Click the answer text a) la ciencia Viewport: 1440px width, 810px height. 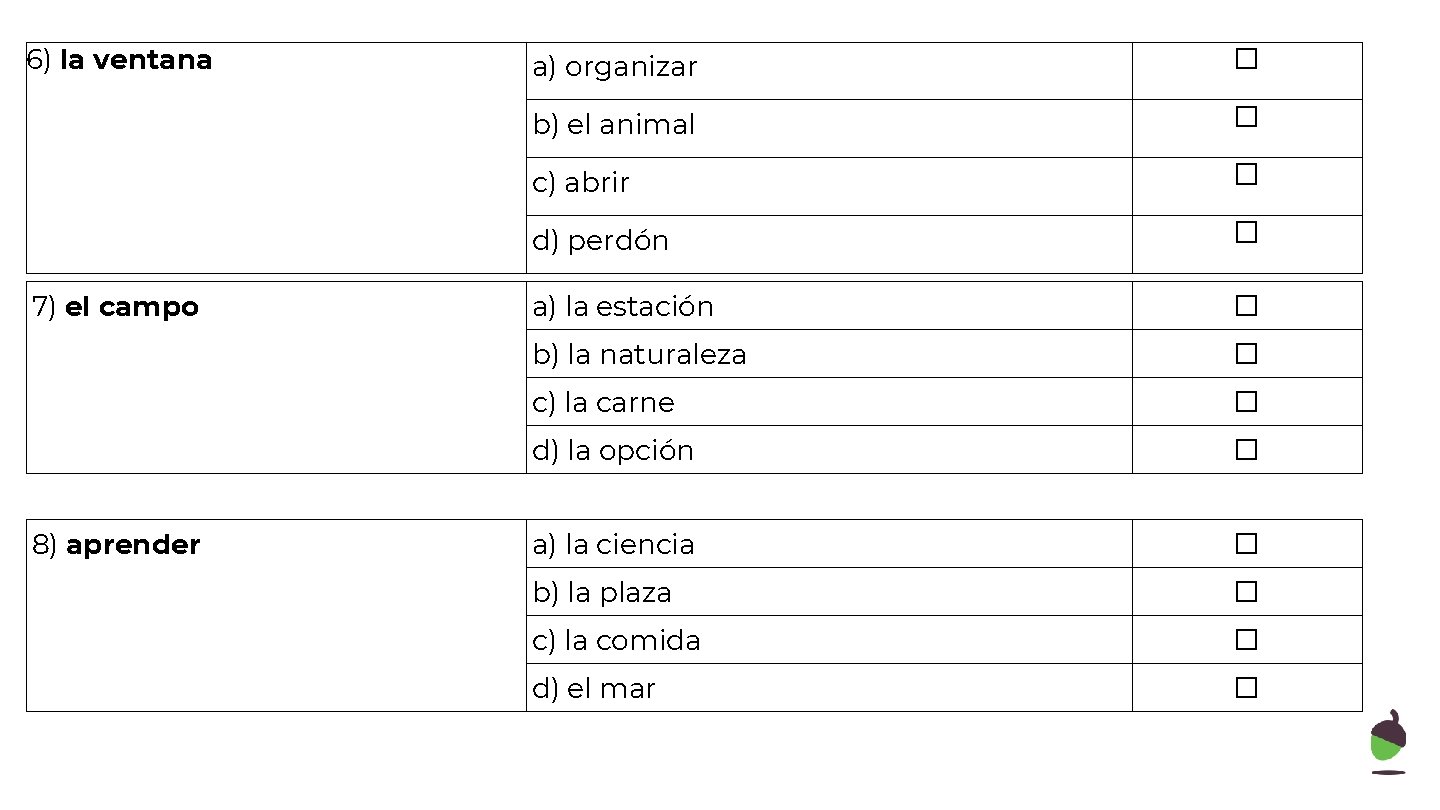(613, 545)
